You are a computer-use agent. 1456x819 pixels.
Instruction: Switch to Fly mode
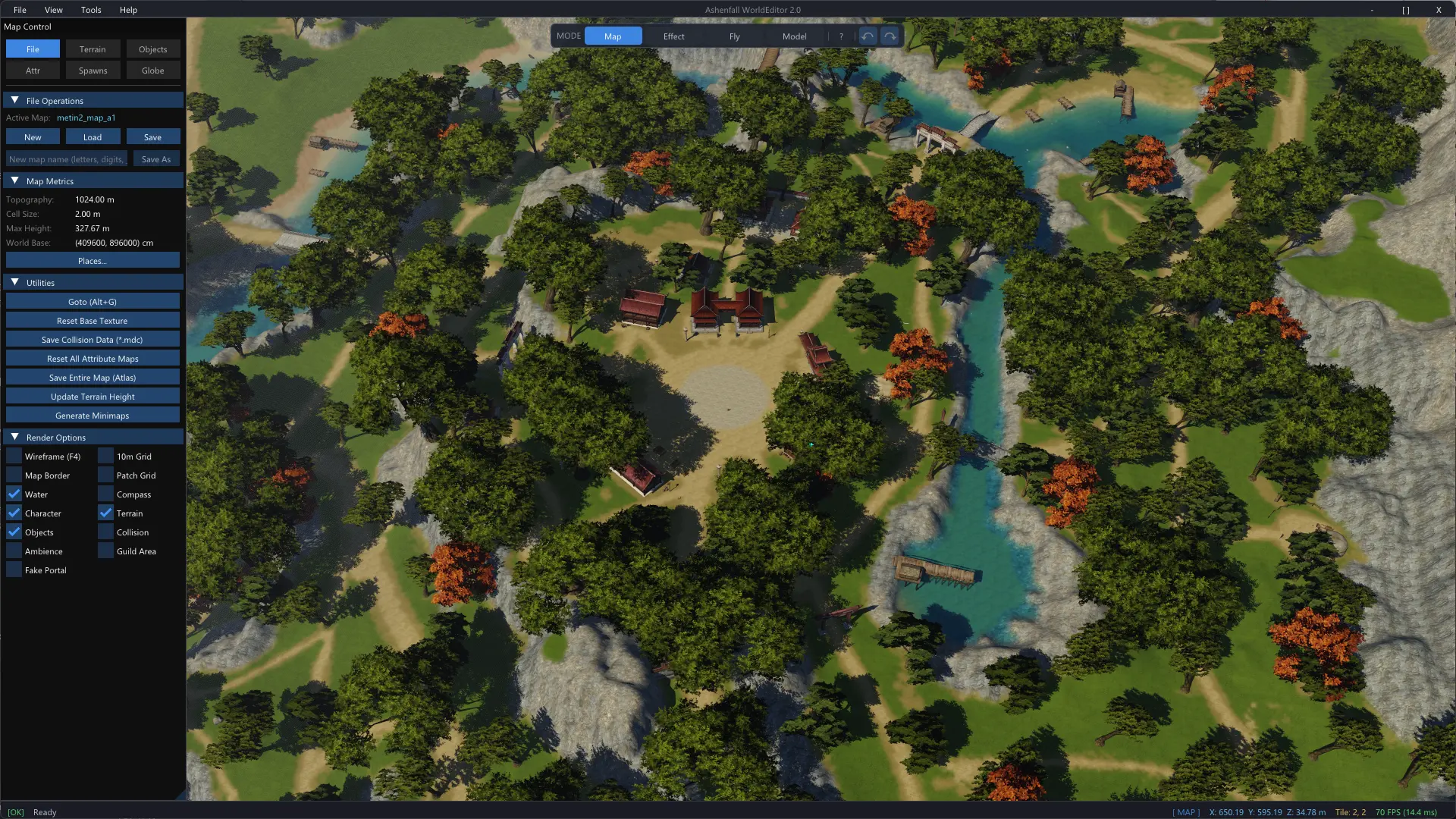(x=734, y=36)
